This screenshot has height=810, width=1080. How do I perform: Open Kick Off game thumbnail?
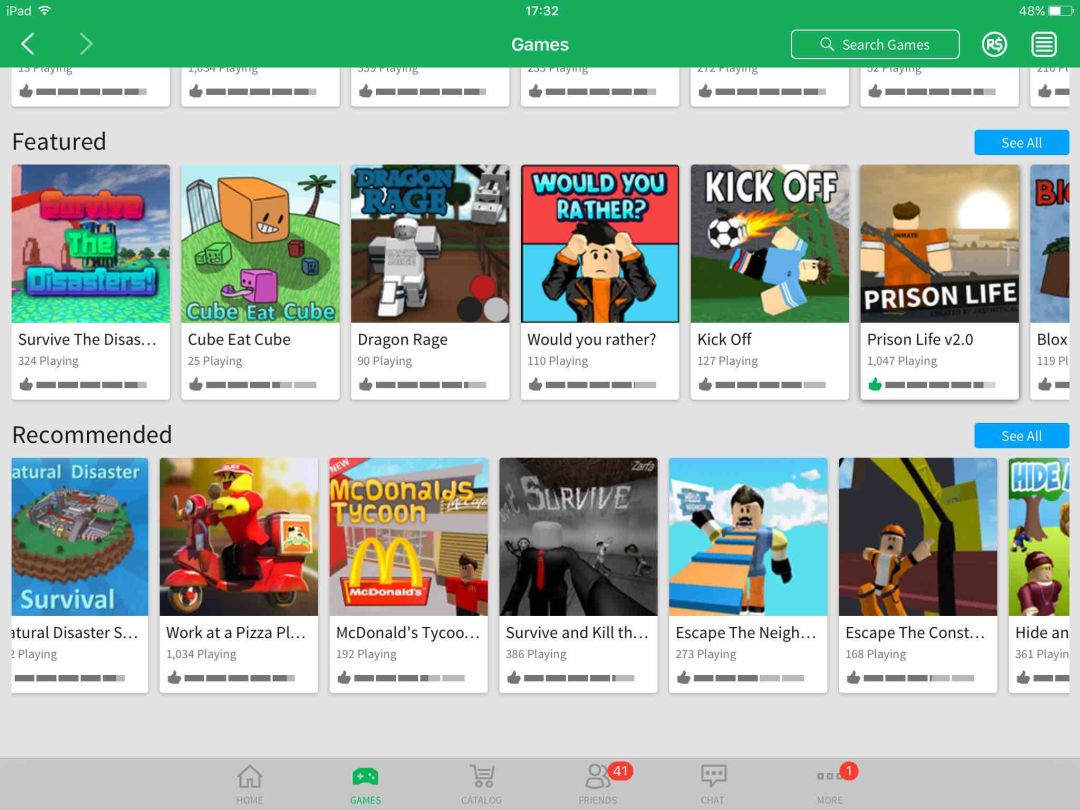point(769,243)
